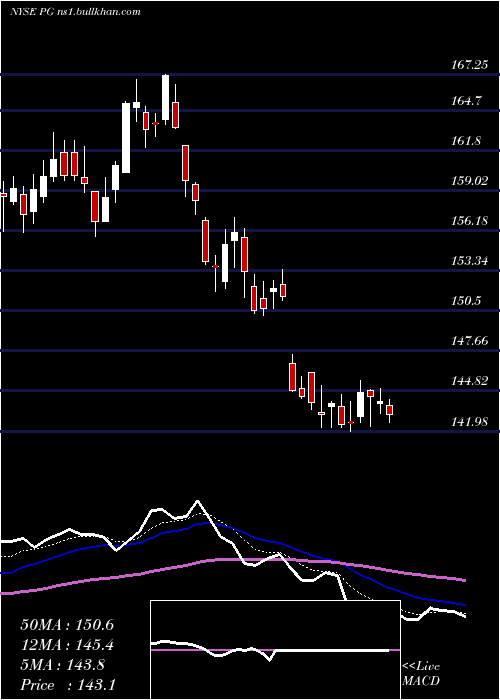This screenshot has width=500, height=700.
Task: Click the 141.98 price level label
Action: pos(469,421)
